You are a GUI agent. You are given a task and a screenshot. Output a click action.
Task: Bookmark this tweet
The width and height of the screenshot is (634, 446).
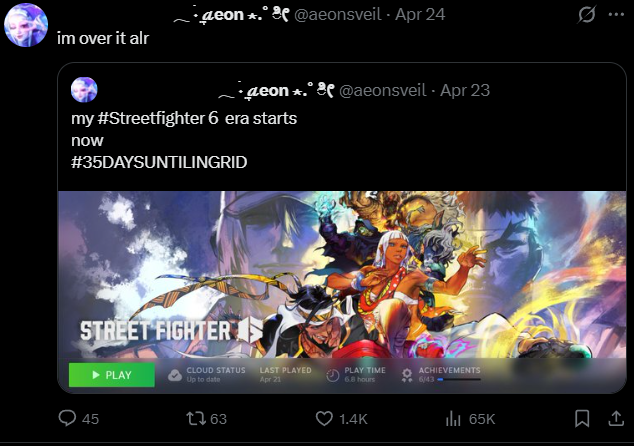[582, 419]
